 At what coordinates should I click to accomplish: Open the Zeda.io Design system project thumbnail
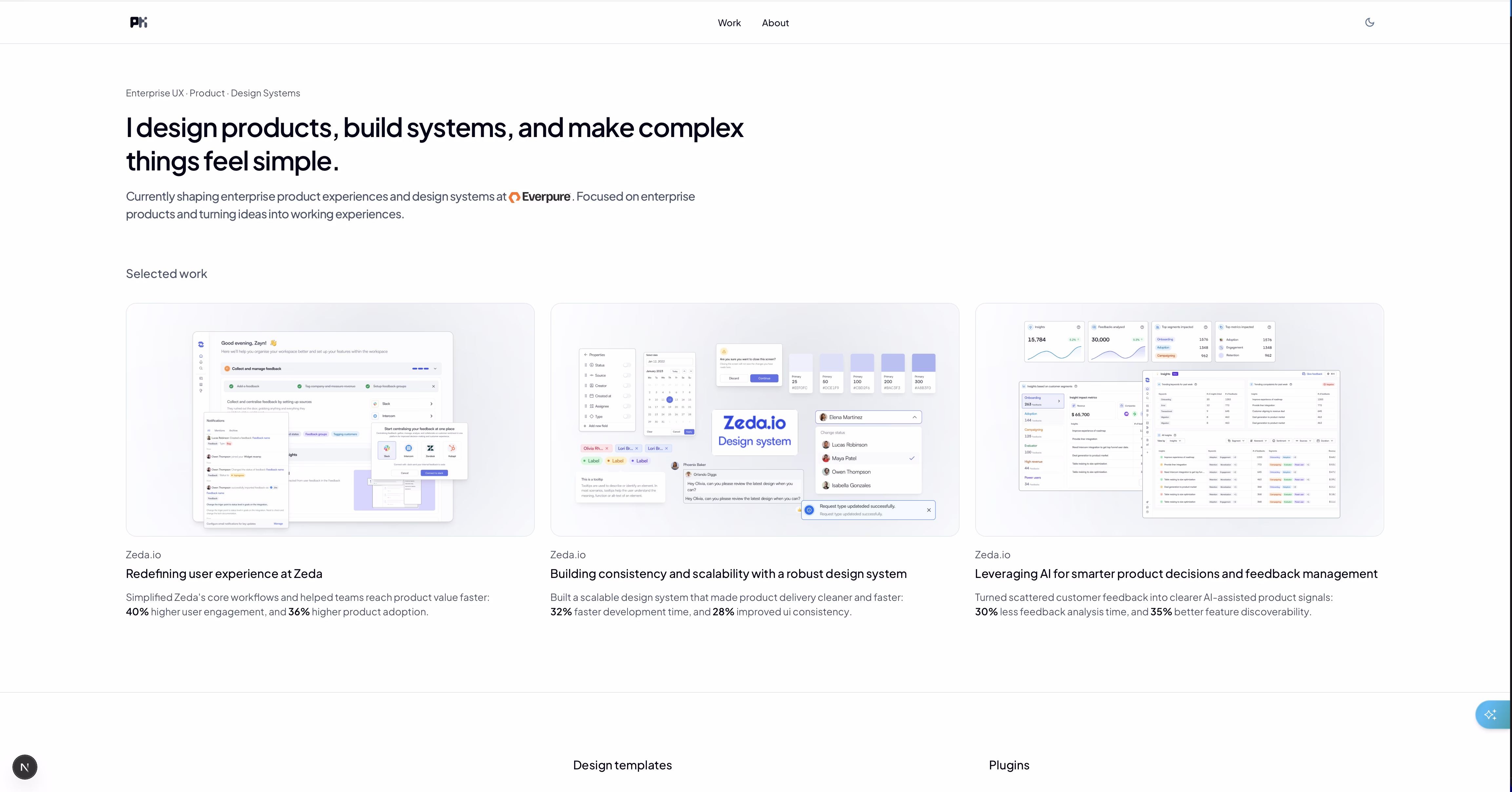tap(754, 419)
